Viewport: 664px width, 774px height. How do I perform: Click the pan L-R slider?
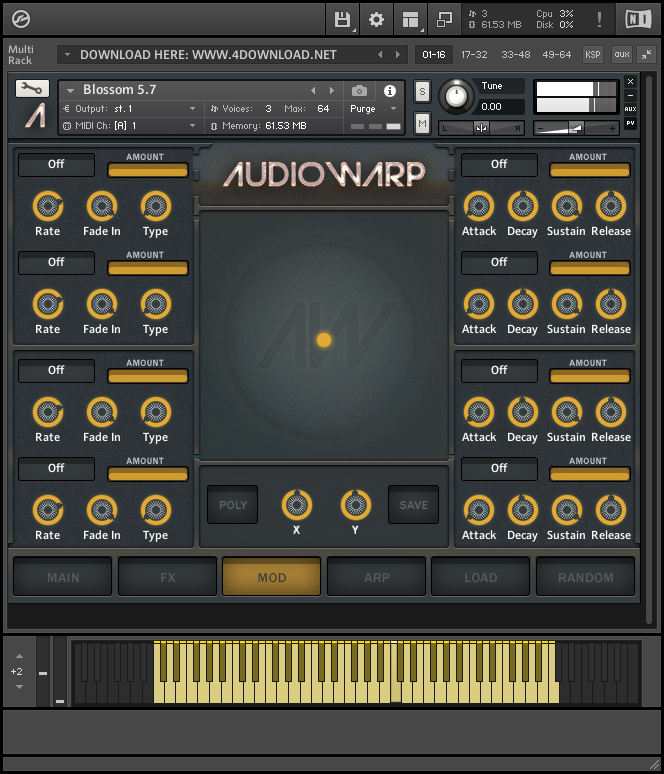point(481,128)
